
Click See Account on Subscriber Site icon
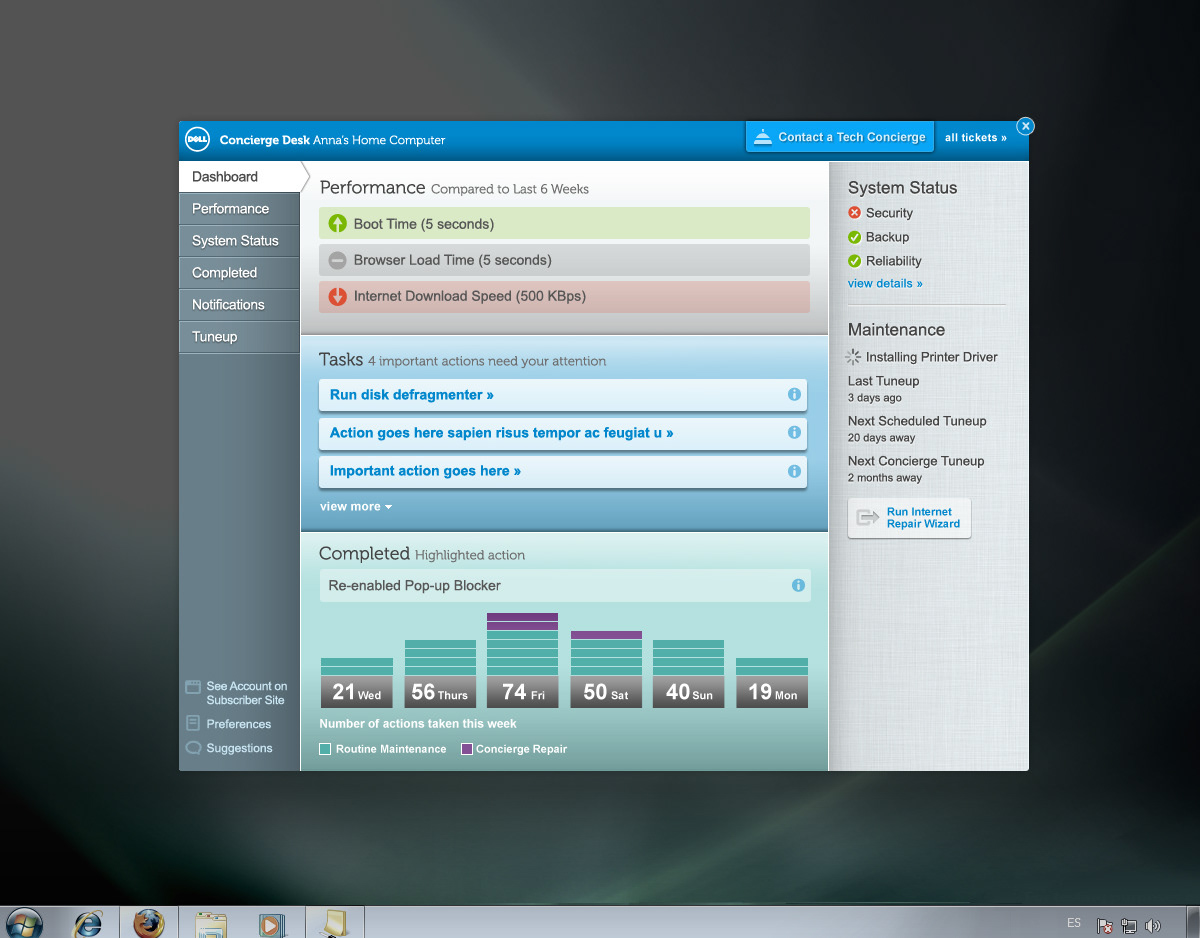coord(193,687)
